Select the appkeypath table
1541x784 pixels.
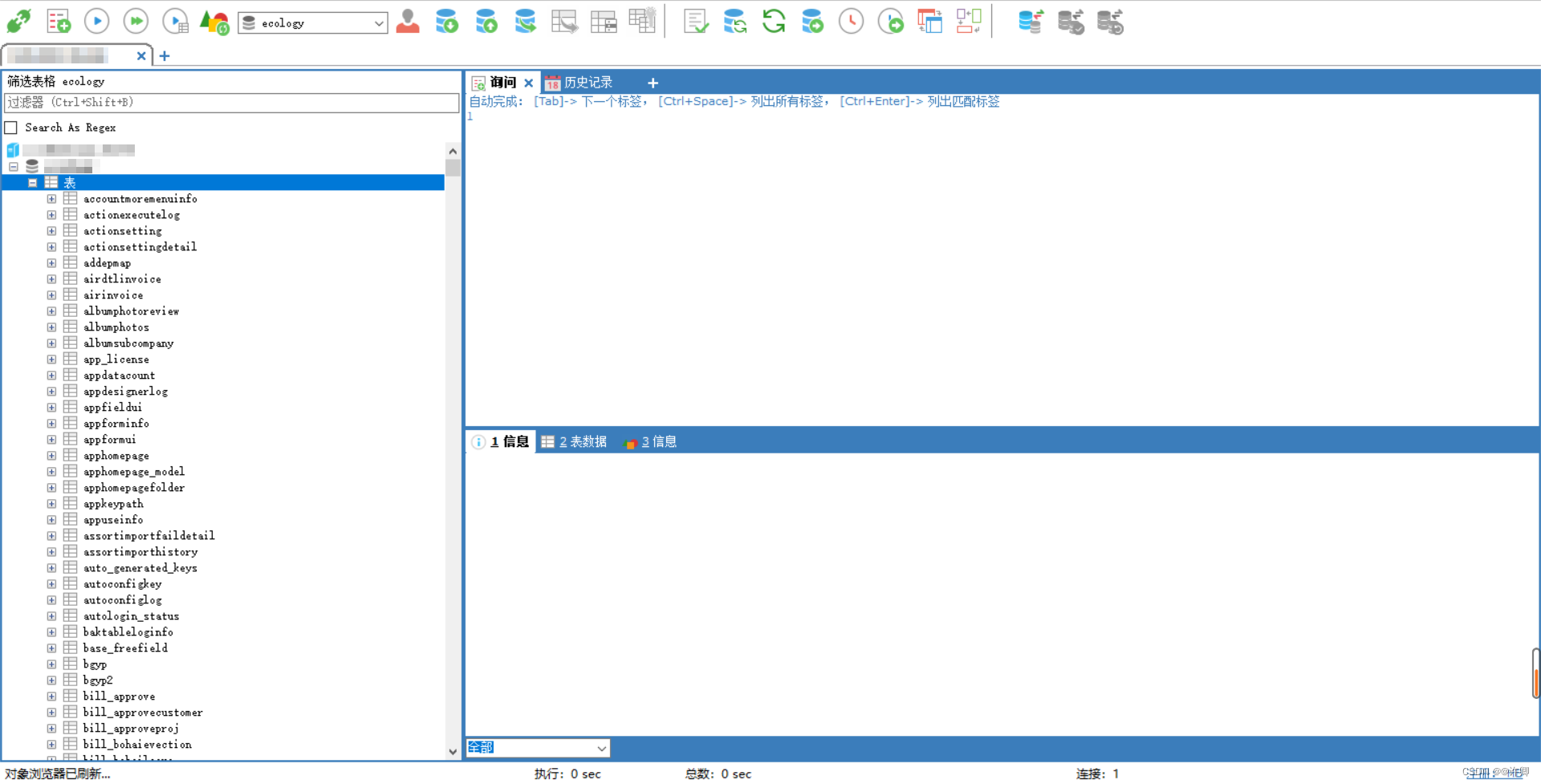113,504
